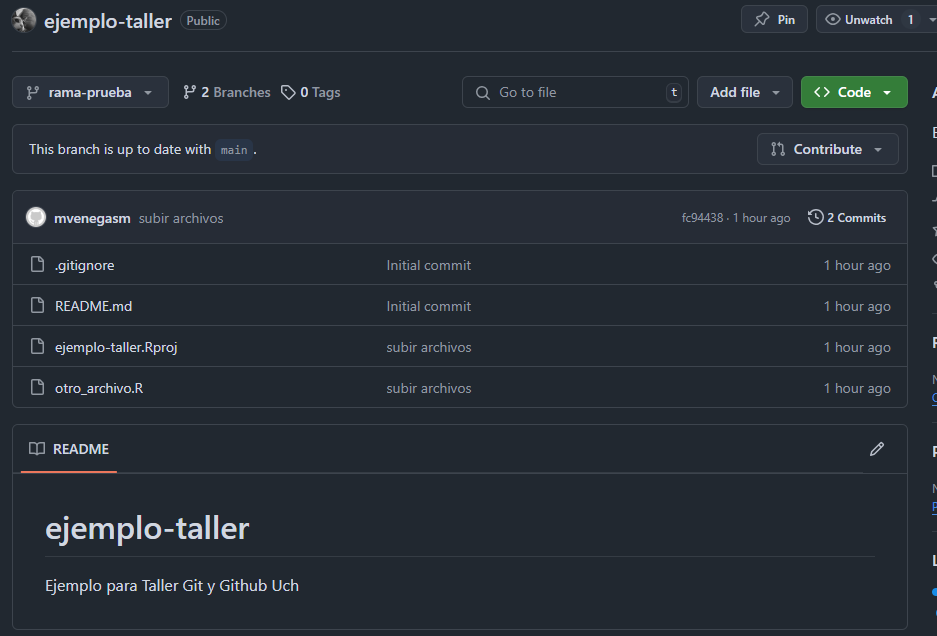Screen dimensions: 937x636
Task: Expand the Contribute dropdown
Action: [x=827, y=149]
